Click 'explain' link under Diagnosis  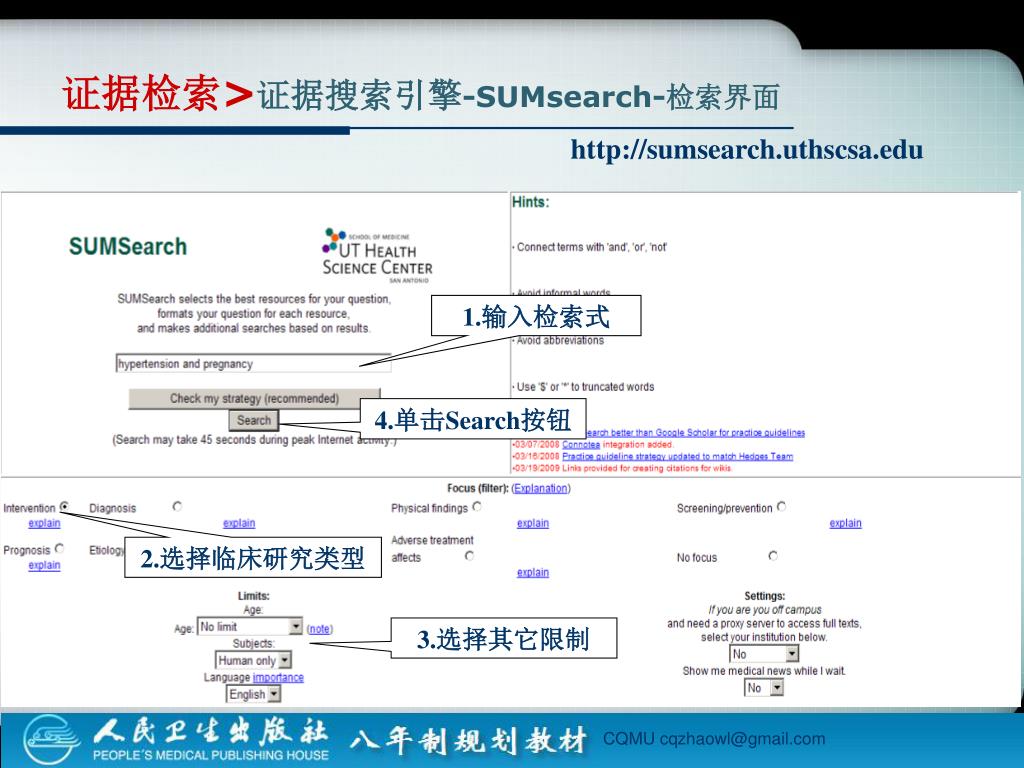click(x=239, y=523)
